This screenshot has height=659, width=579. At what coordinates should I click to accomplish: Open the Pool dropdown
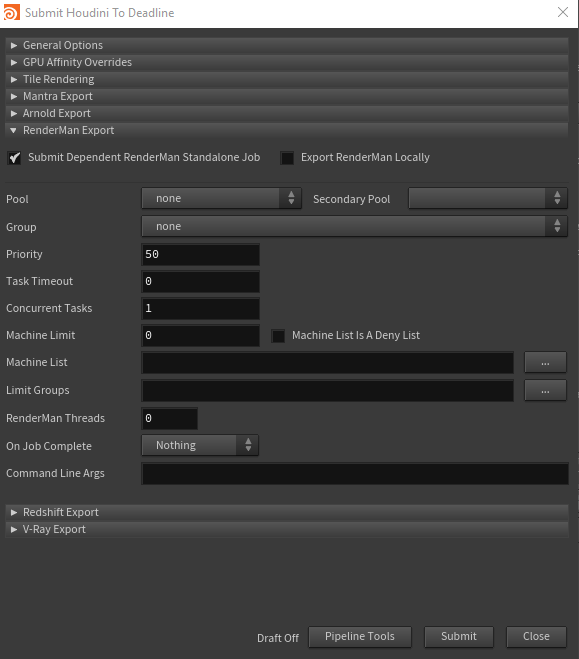pyautogui.click(x=221, y=198)
